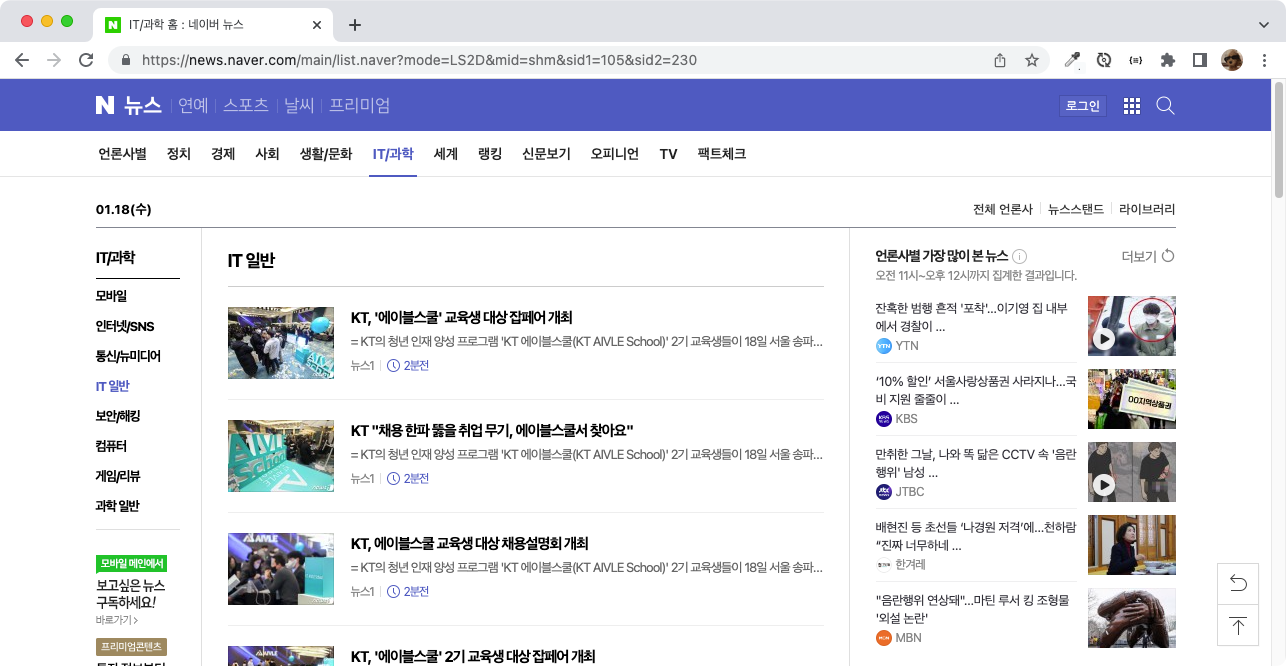Click the JTBC press logo icon
This screenshot has width=1286, height=666.
click(x=883, y=492)
